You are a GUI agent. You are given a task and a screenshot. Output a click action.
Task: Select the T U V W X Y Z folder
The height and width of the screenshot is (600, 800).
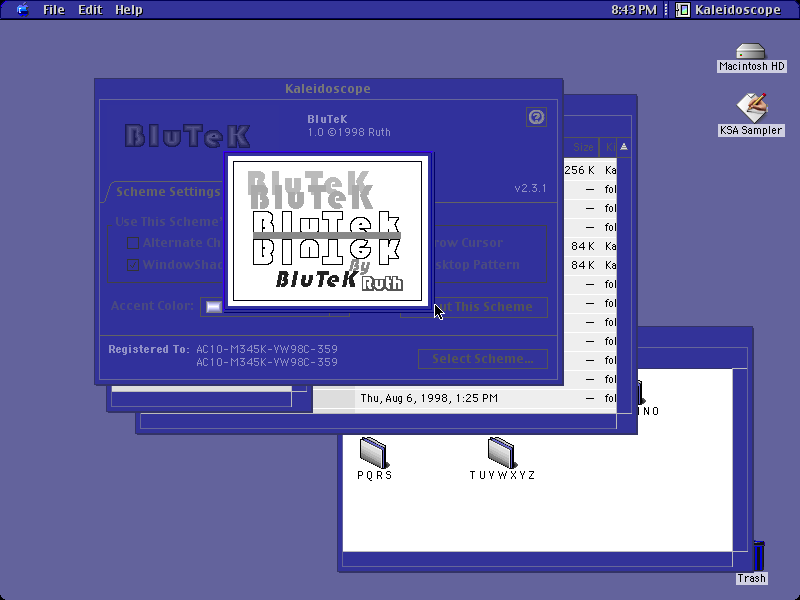point(502,459)
